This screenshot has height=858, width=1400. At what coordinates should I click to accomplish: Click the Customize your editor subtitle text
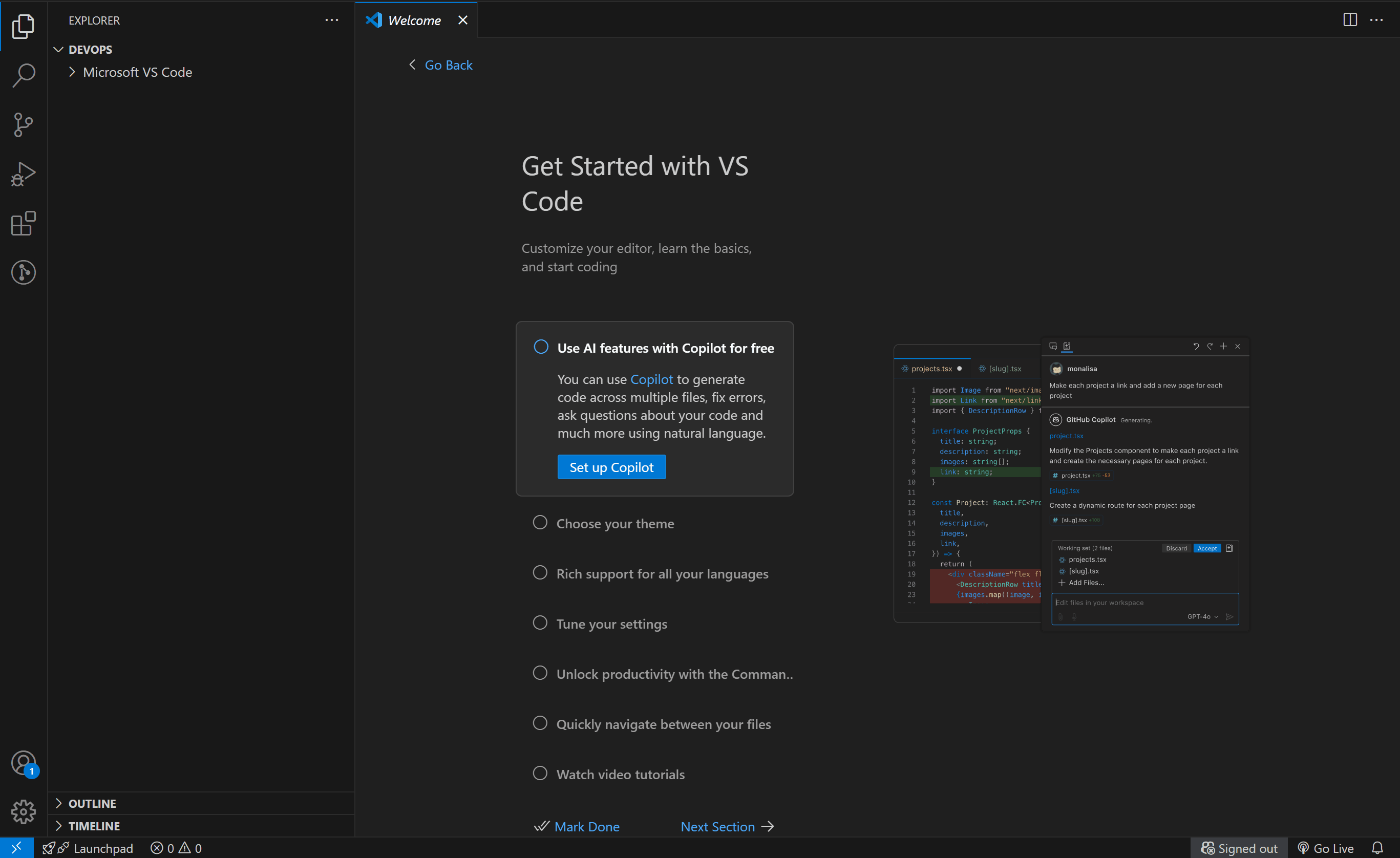(x=637, y=258)
